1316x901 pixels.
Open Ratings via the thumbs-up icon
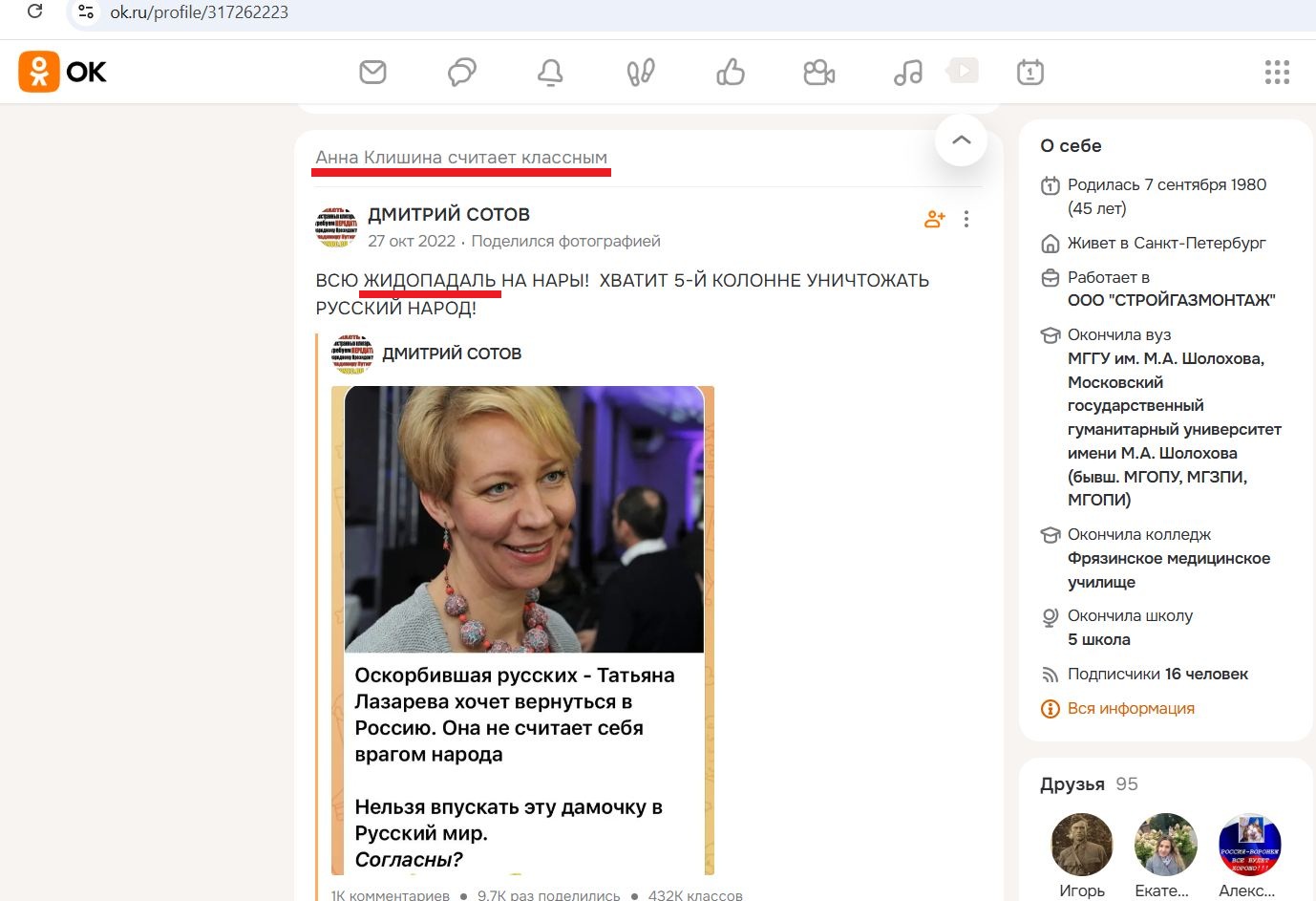730,71
